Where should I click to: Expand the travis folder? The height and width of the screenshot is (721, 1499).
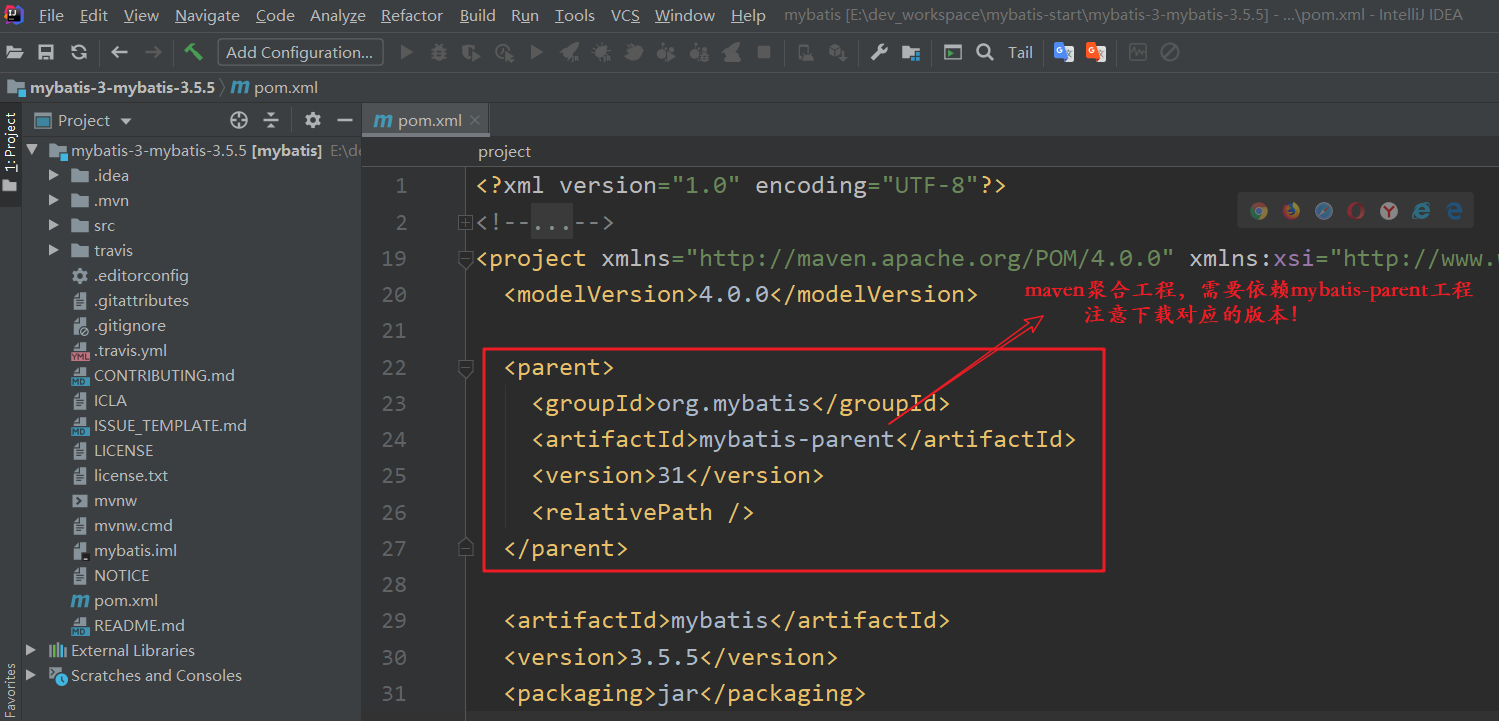(54, 250)
